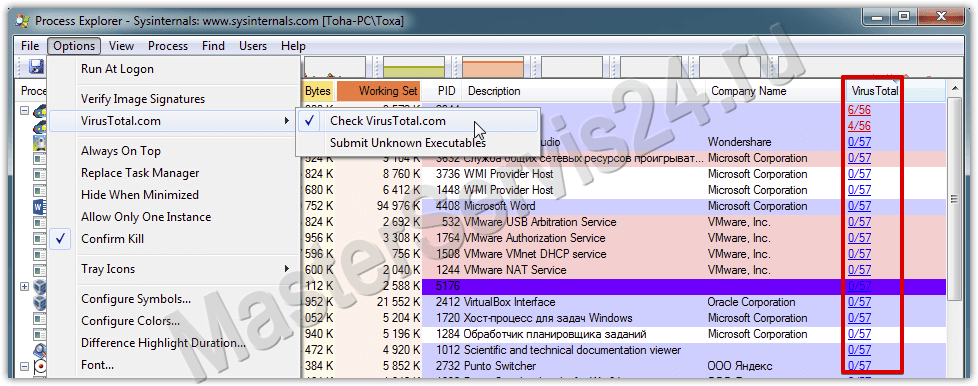Screen dimensions: 978x386
Task: Collapse the topmost process tree node
Action: click(25, 110)
